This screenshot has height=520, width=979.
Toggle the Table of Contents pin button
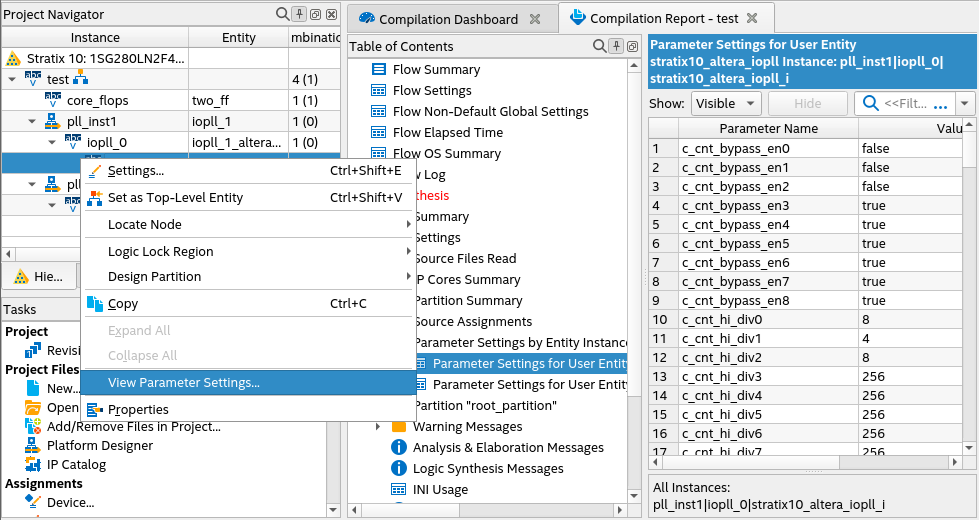615,46
